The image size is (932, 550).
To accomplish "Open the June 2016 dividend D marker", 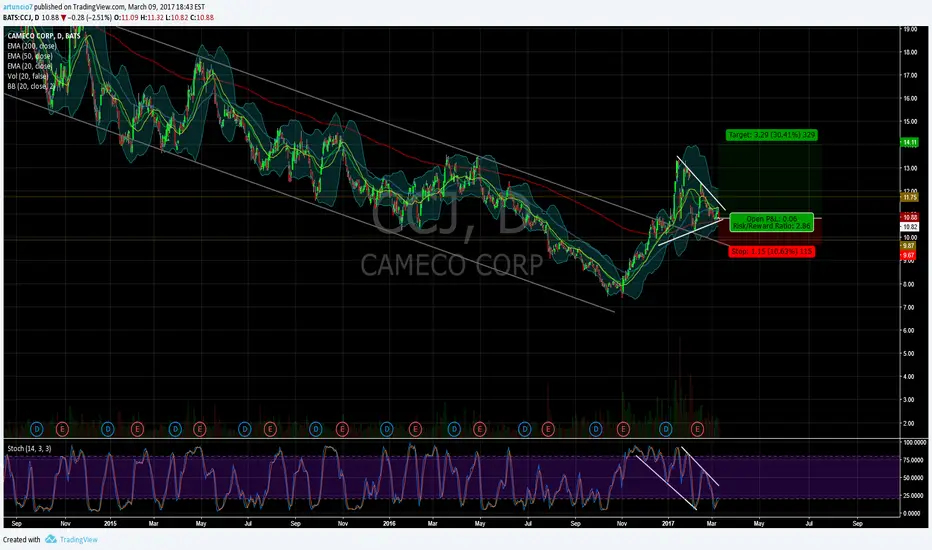I will click(x=524, y=429).
